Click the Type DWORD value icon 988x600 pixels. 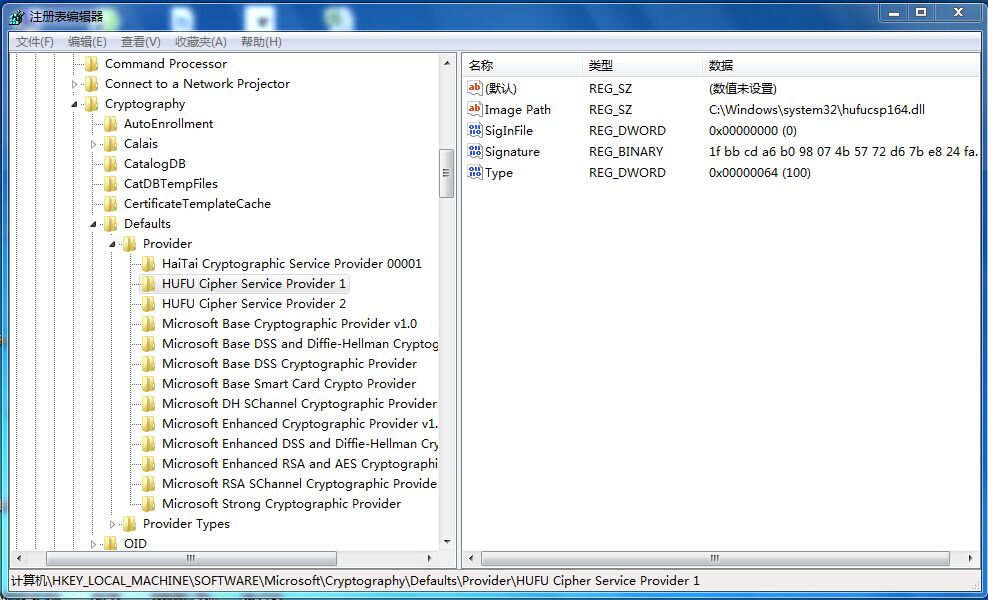tap(475, 173)
